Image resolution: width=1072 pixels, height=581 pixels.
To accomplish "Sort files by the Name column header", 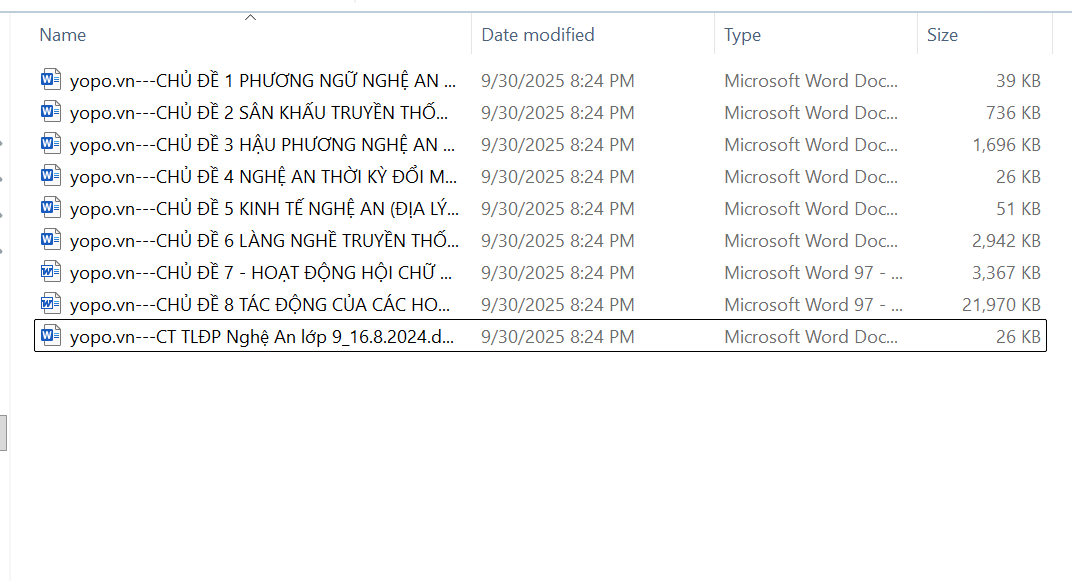I will [63, 35].
